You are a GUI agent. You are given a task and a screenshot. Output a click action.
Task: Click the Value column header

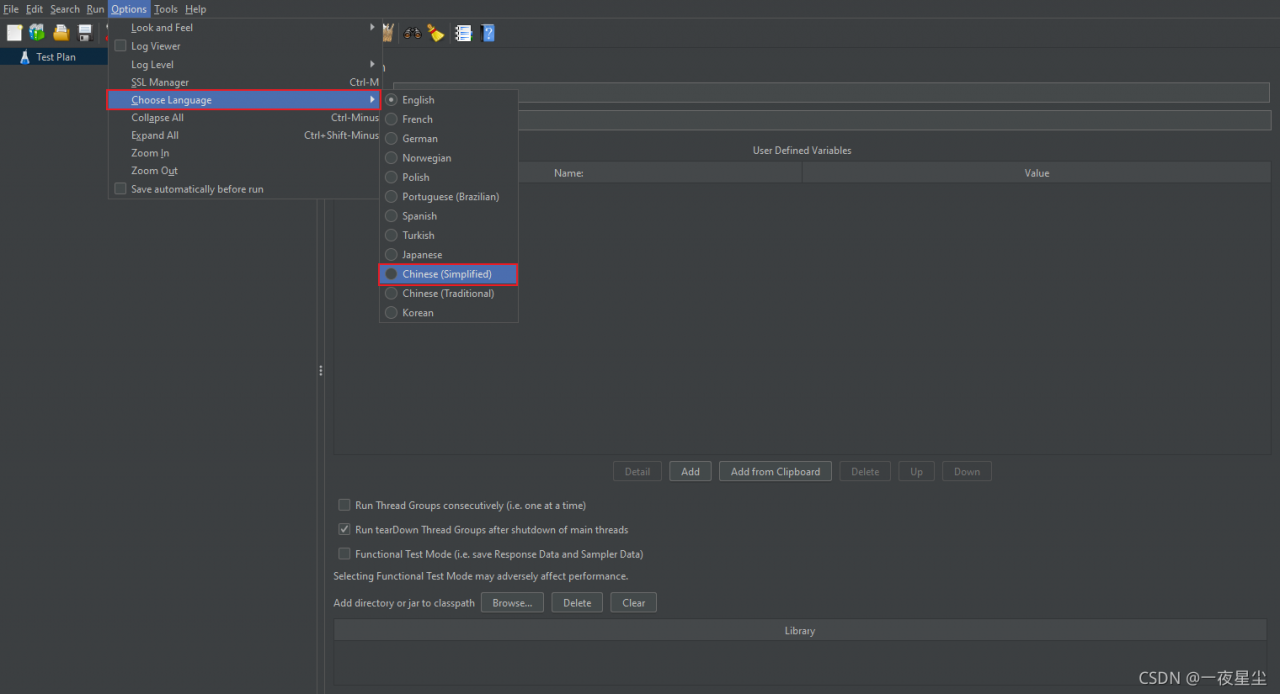point(1037,173)
